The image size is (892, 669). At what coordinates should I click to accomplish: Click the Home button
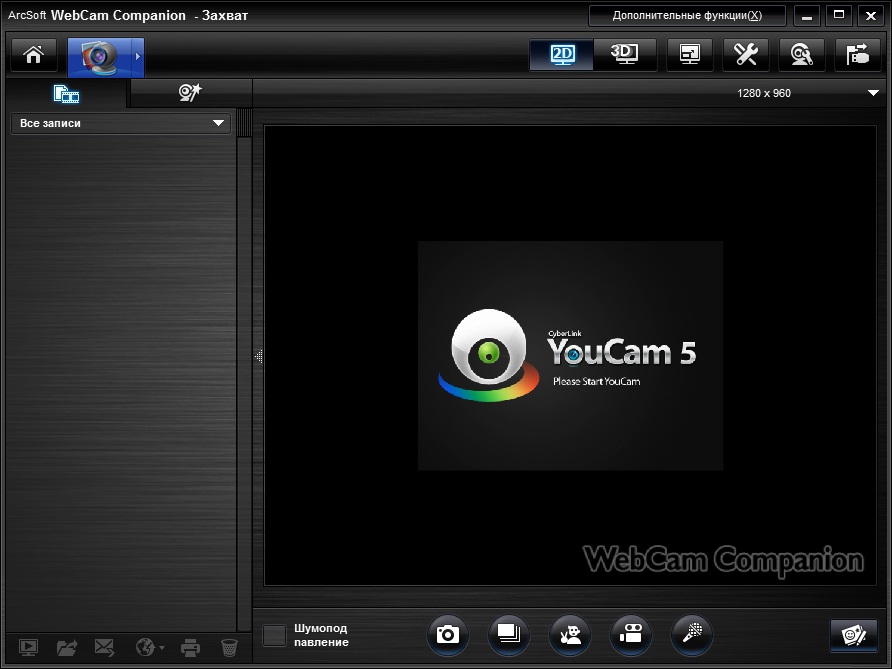pyautogui.click(x=33, y=55)
